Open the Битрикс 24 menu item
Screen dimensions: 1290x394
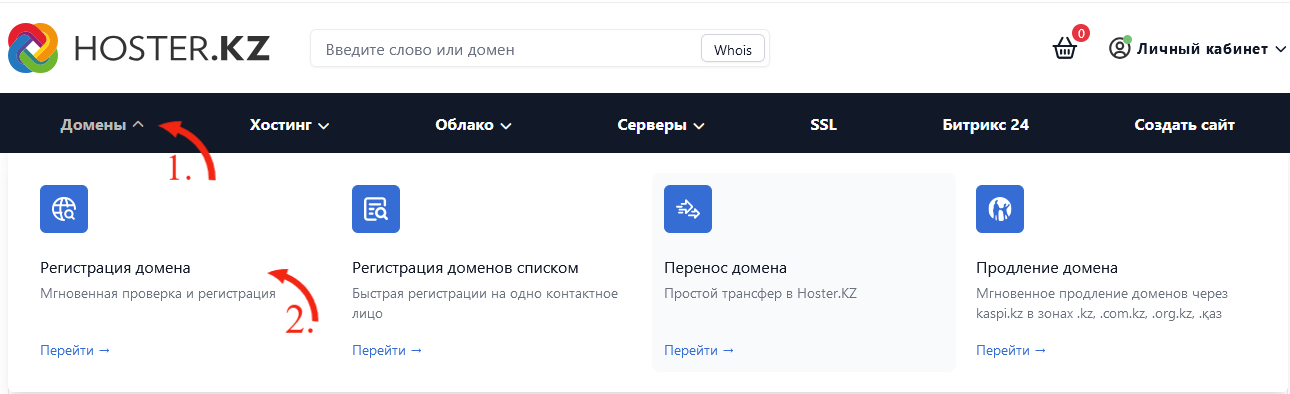[x=985, y=125]
